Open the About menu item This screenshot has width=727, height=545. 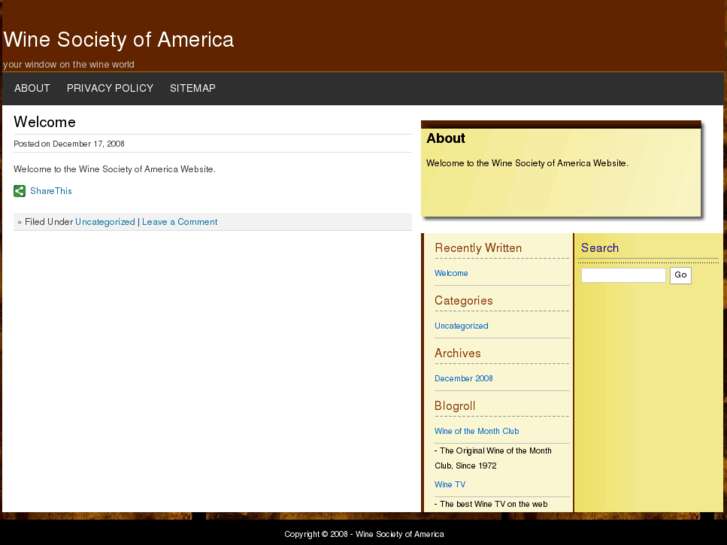point(32,88)
